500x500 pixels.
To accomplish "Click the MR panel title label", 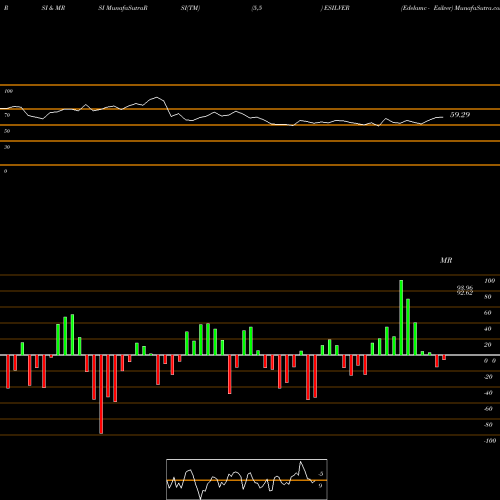I will (446, 260).
